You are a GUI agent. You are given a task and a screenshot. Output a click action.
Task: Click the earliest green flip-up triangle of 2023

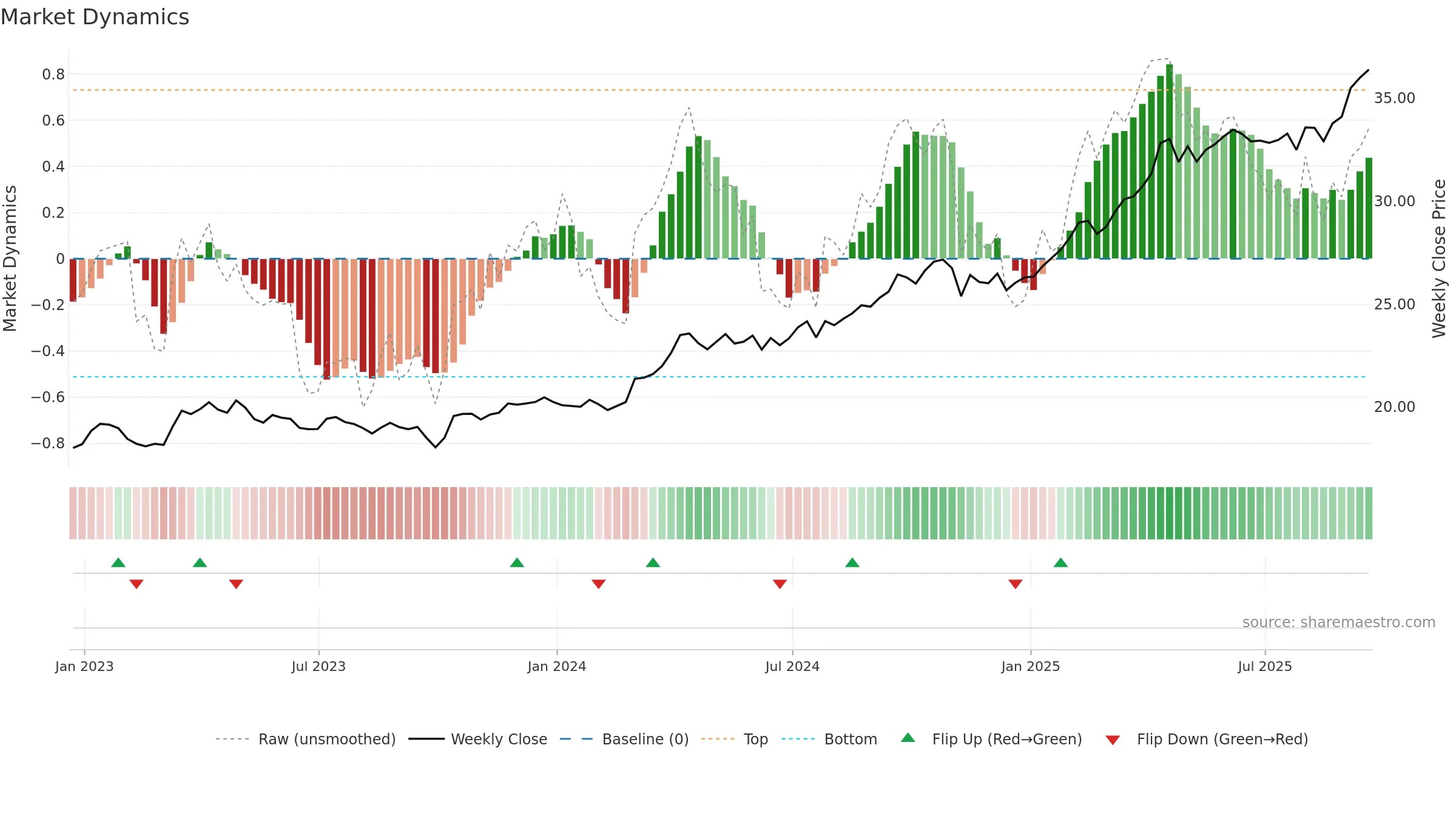click(x=118, y=562)
